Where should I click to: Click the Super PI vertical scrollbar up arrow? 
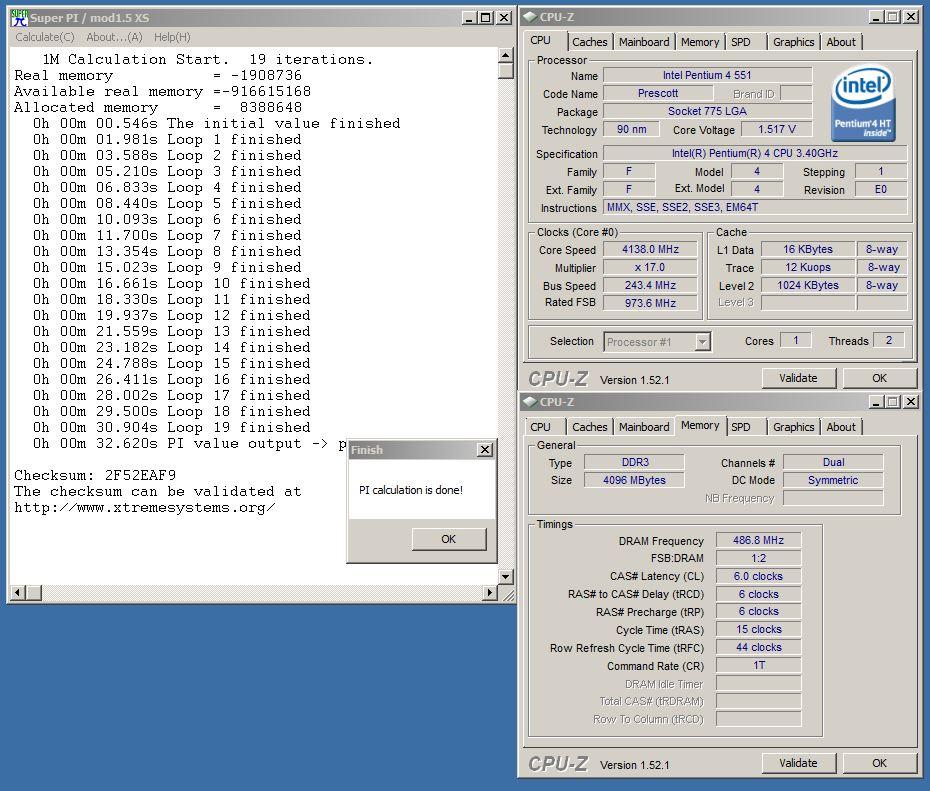click(x=505, y=56)
